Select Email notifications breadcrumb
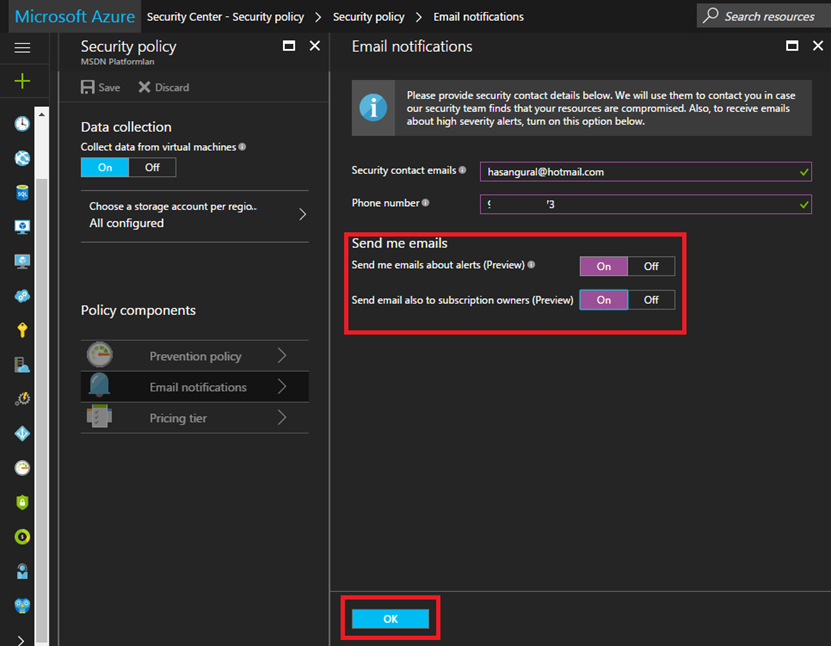Screen dimensions: 831x646 pos(479,17)
